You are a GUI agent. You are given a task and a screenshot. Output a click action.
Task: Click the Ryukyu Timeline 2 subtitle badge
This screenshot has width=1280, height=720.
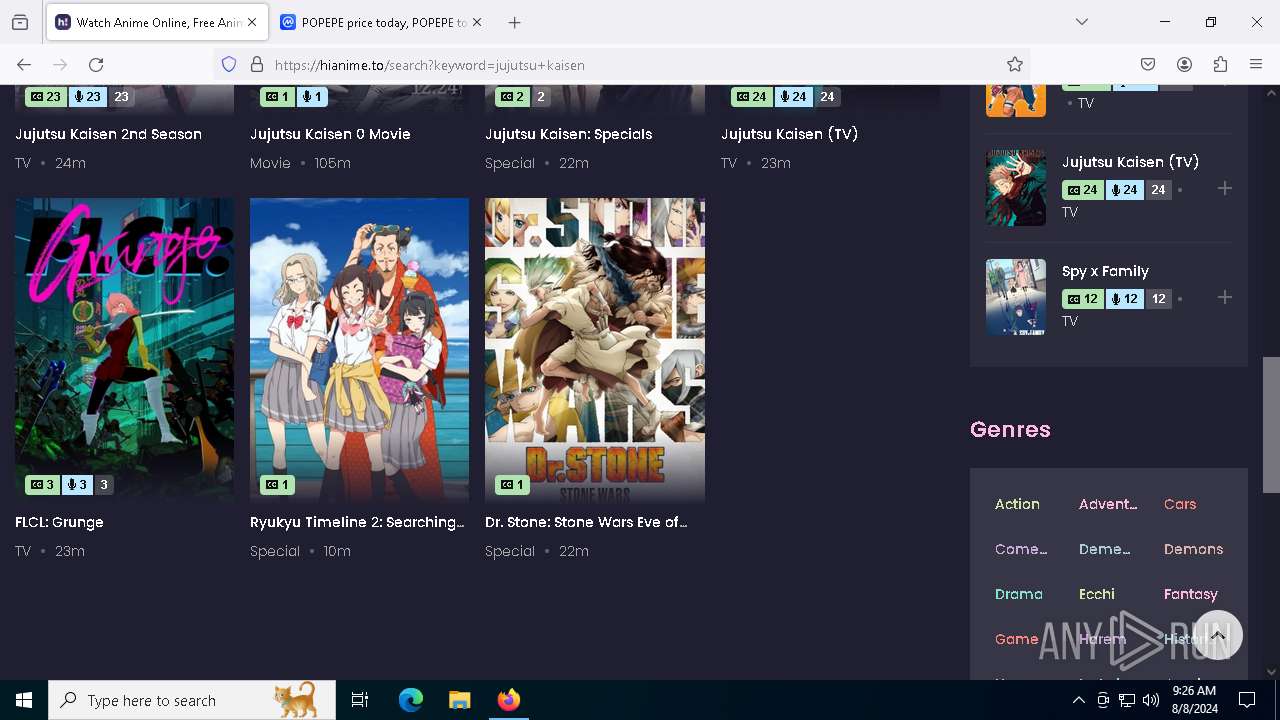point(277,485)
